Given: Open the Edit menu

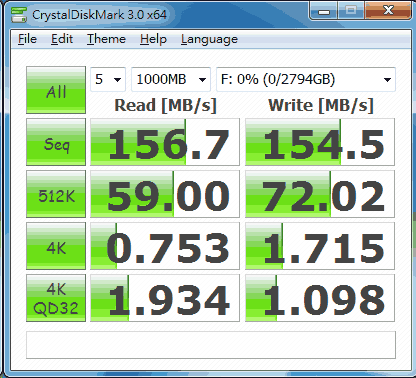Looking at the screenshot, I should tap(62, 39).
